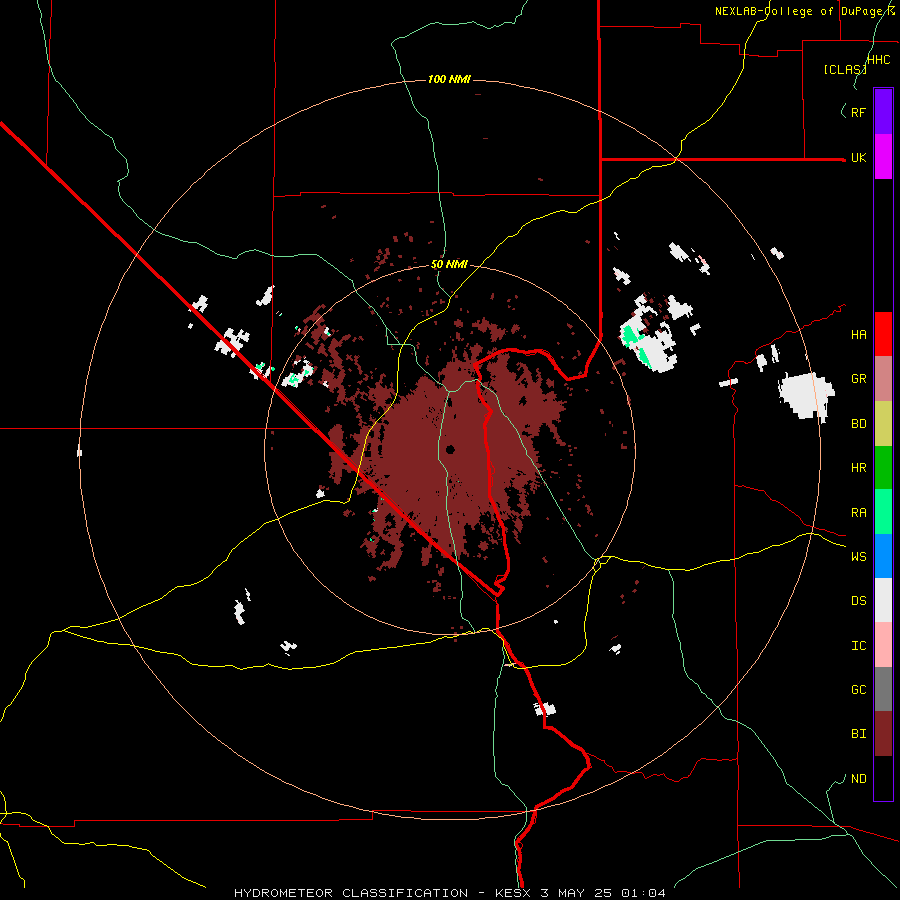This screenshot has height=900, width=900.
Task: Click the light pink IC legend swatch
Action: coord(883,645)
